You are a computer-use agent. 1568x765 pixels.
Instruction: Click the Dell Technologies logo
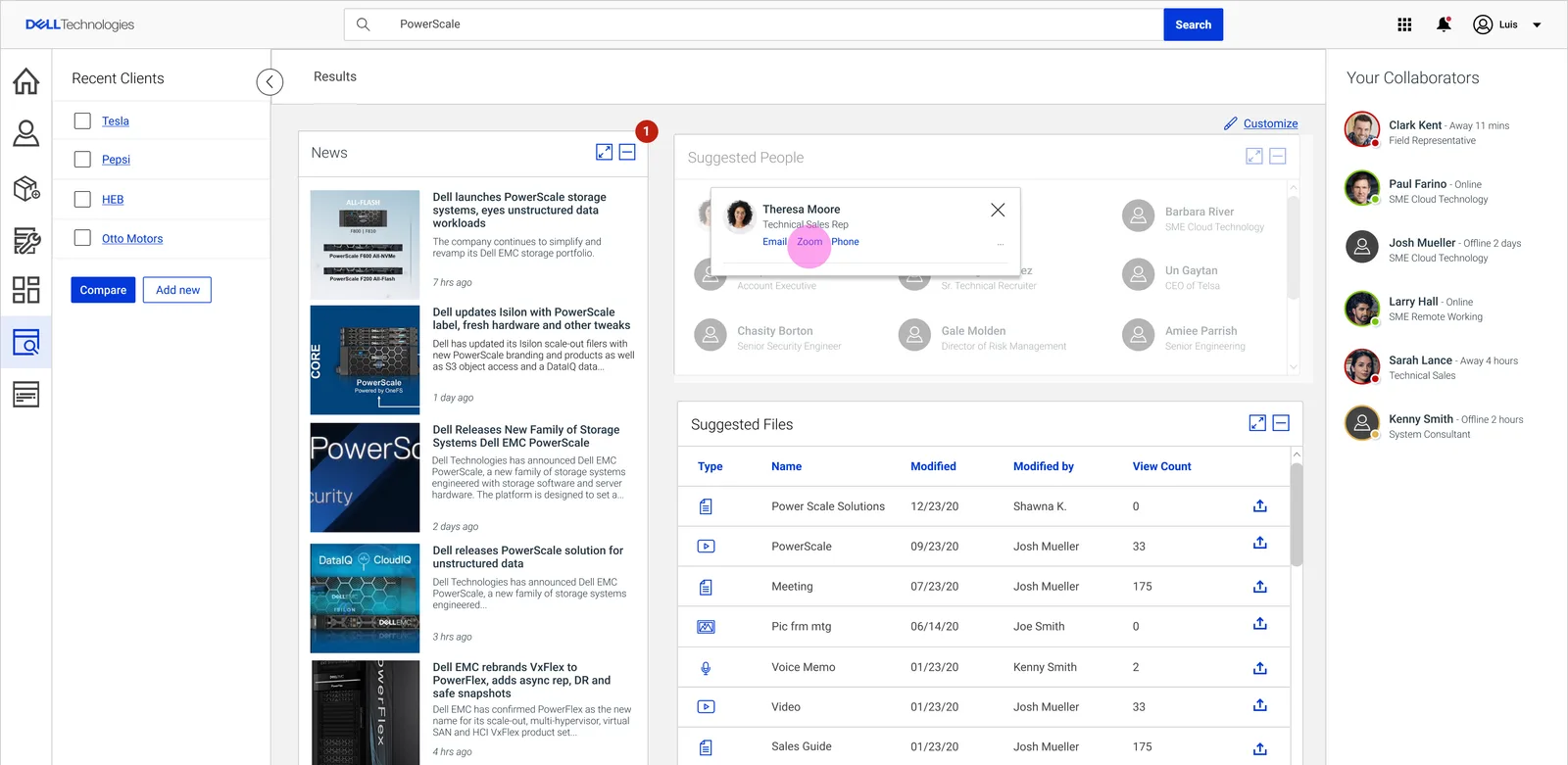click(x=79, y=24)
